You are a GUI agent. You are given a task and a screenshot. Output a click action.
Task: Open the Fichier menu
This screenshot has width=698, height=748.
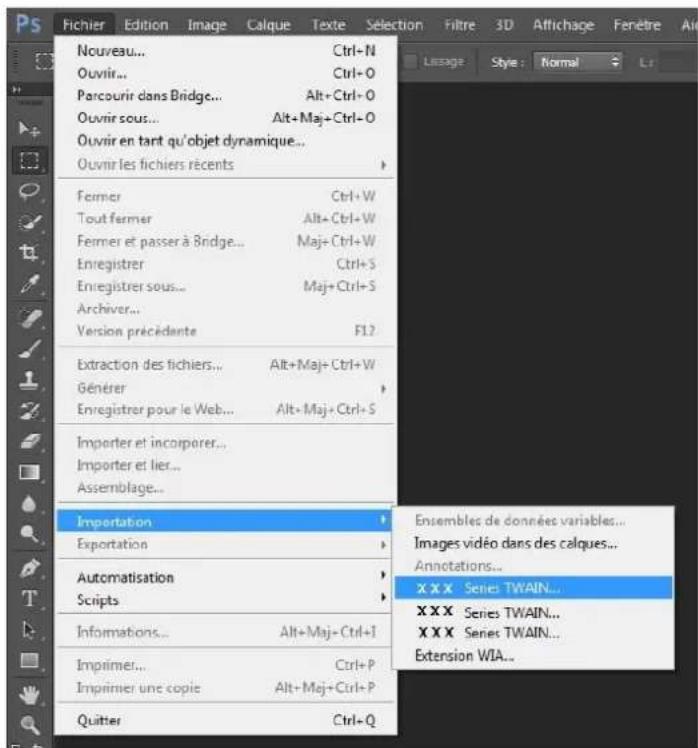coord(83,25)
